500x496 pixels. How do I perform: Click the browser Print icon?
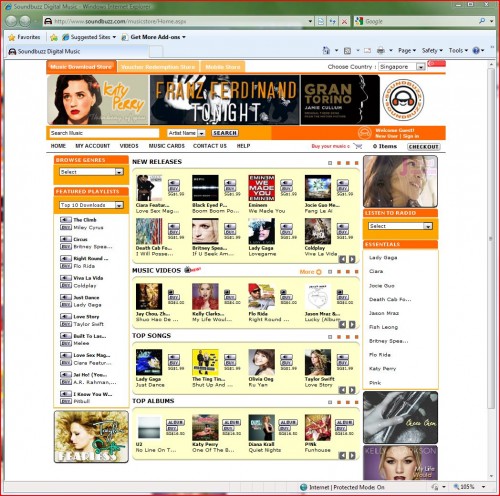381,51
